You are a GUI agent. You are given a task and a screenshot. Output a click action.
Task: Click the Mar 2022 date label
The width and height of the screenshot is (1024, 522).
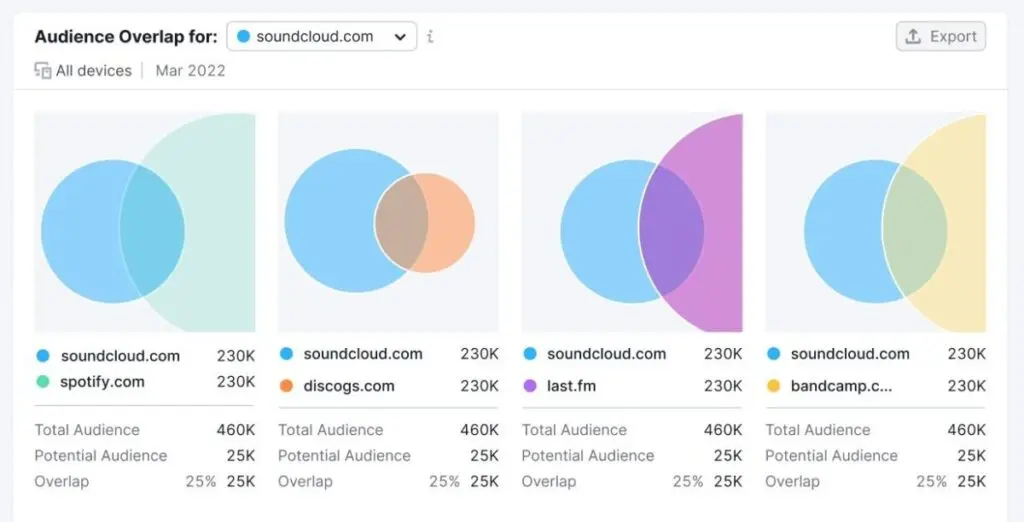(x=190, y=71)
